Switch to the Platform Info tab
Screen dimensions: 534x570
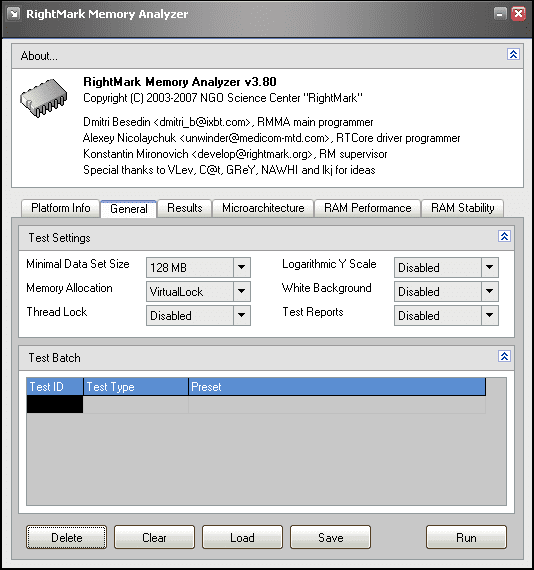coord(61,208)
